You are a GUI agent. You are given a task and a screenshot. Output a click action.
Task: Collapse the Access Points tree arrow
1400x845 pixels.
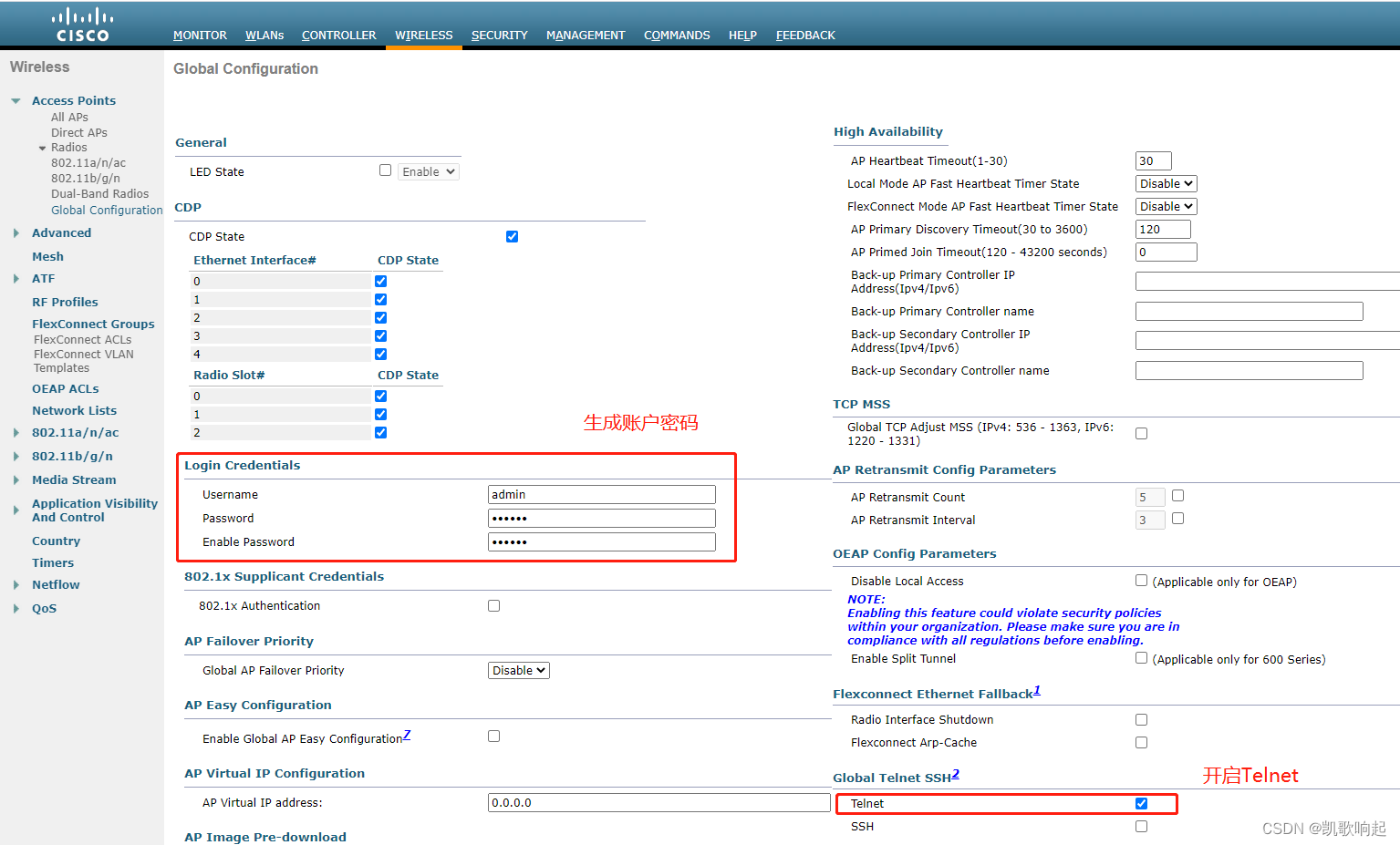click(x=16, y=101)
